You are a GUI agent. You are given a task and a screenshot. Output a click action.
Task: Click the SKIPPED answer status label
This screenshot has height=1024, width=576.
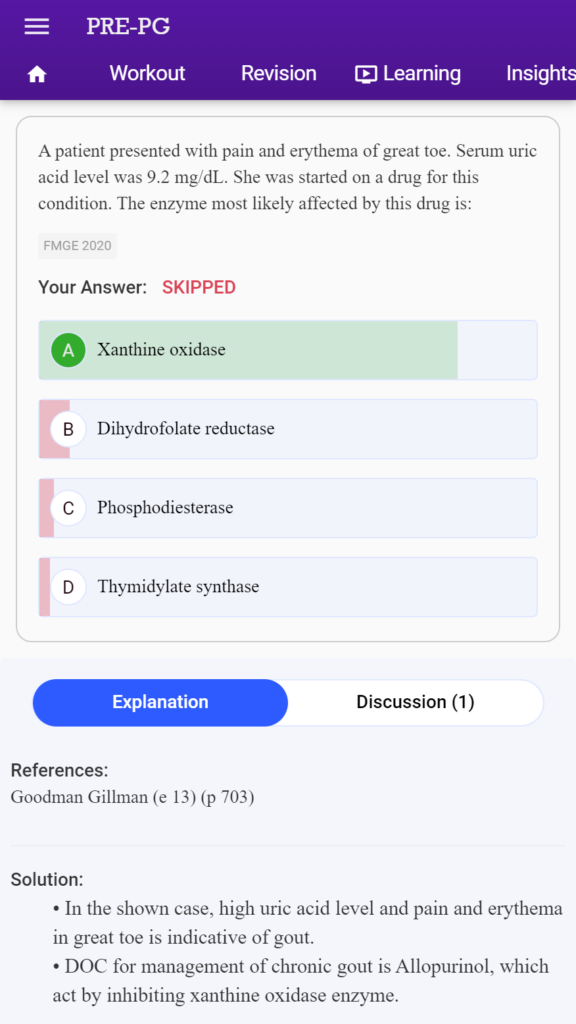click(x=199, y=287)
